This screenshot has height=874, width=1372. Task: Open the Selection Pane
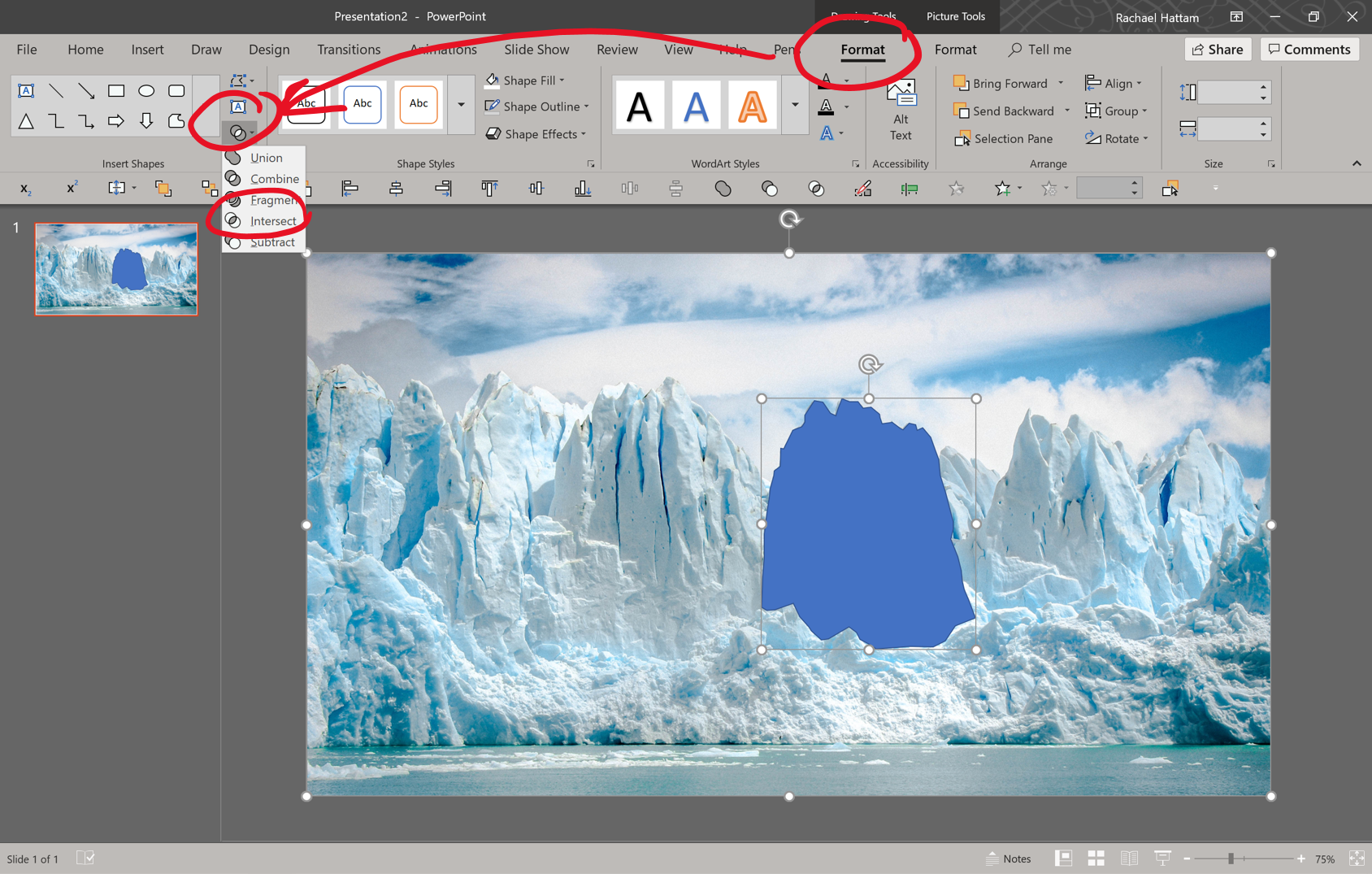pos(1004,138)
